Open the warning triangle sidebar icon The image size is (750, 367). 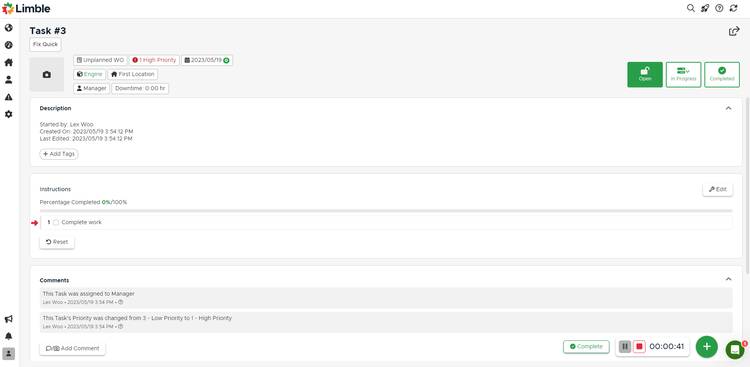[x=9, y=97]
